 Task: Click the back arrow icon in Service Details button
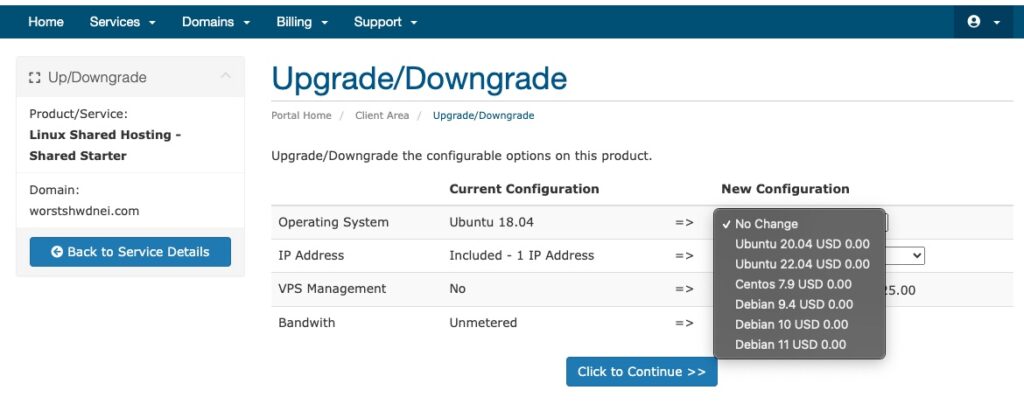coord(57,252)
